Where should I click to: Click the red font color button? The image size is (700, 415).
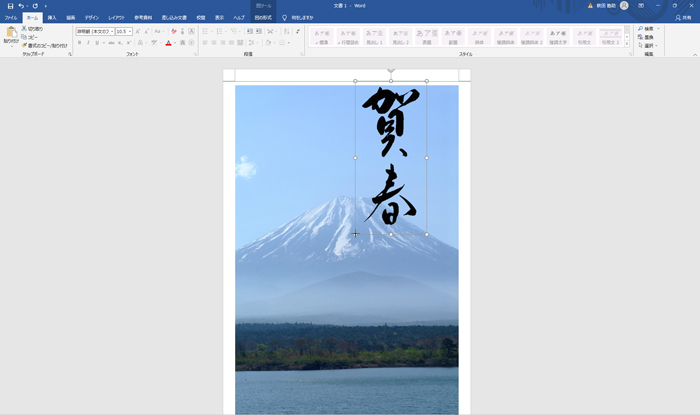(x=168, y=43)
